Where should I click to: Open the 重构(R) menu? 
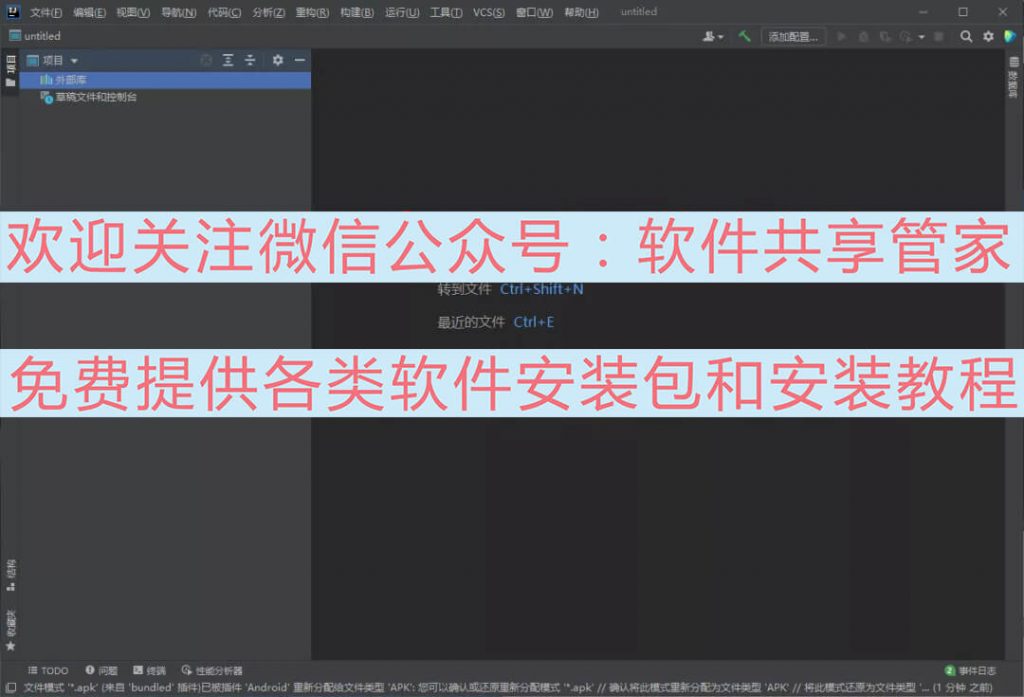click(312, 12)
